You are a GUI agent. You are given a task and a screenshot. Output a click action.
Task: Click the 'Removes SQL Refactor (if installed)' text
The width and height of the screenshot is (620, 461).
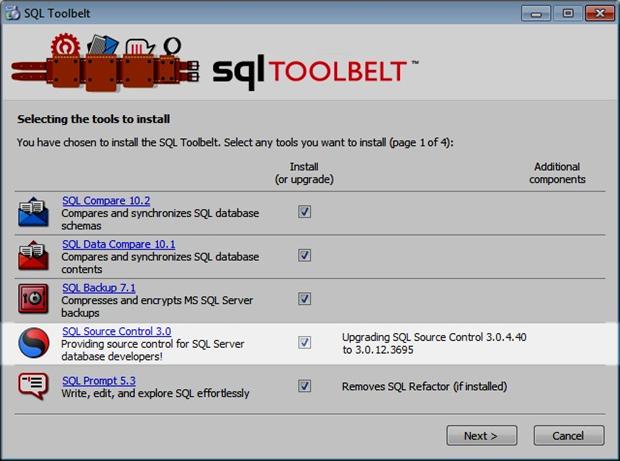(424, 386)
